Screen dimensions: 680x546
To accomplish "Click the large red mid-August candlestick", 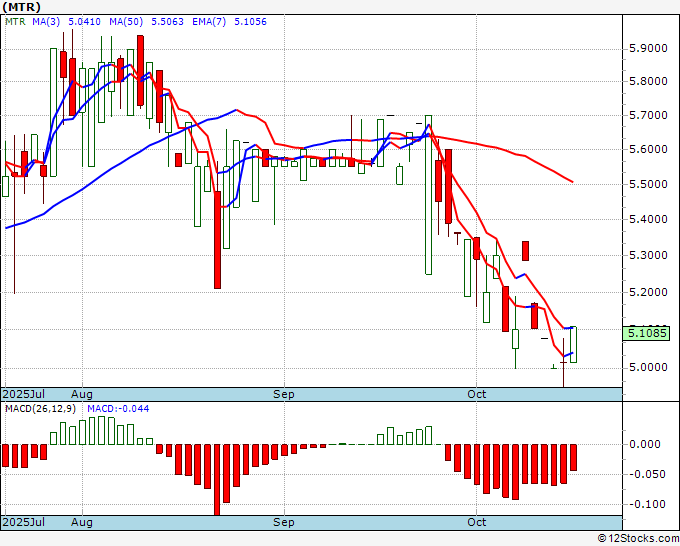I will click(x=217, y=240).
